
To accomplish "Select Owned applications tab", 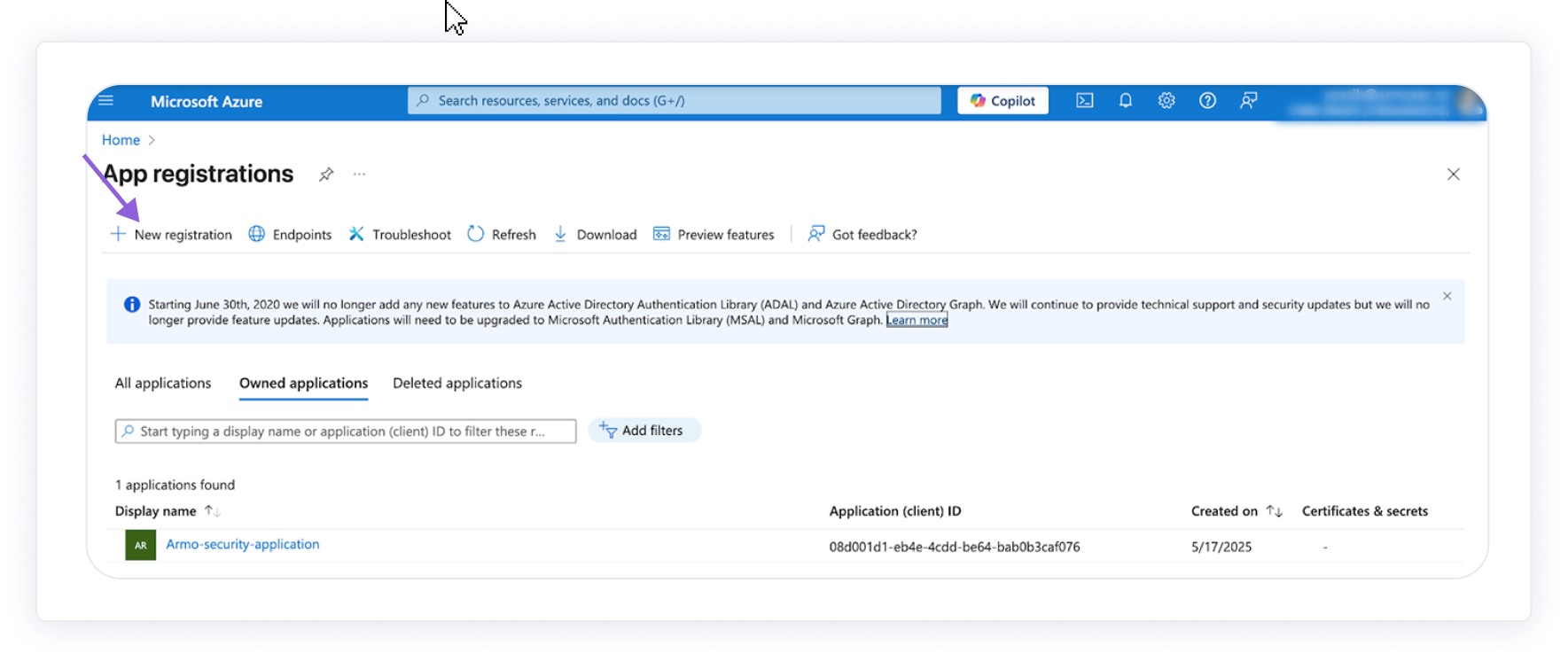I will [303, 383].
